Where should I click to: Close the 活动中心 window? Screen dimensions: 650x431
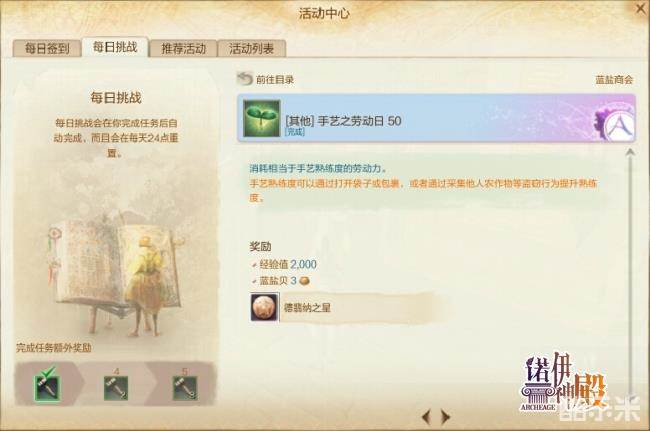(x=642, y=8)
